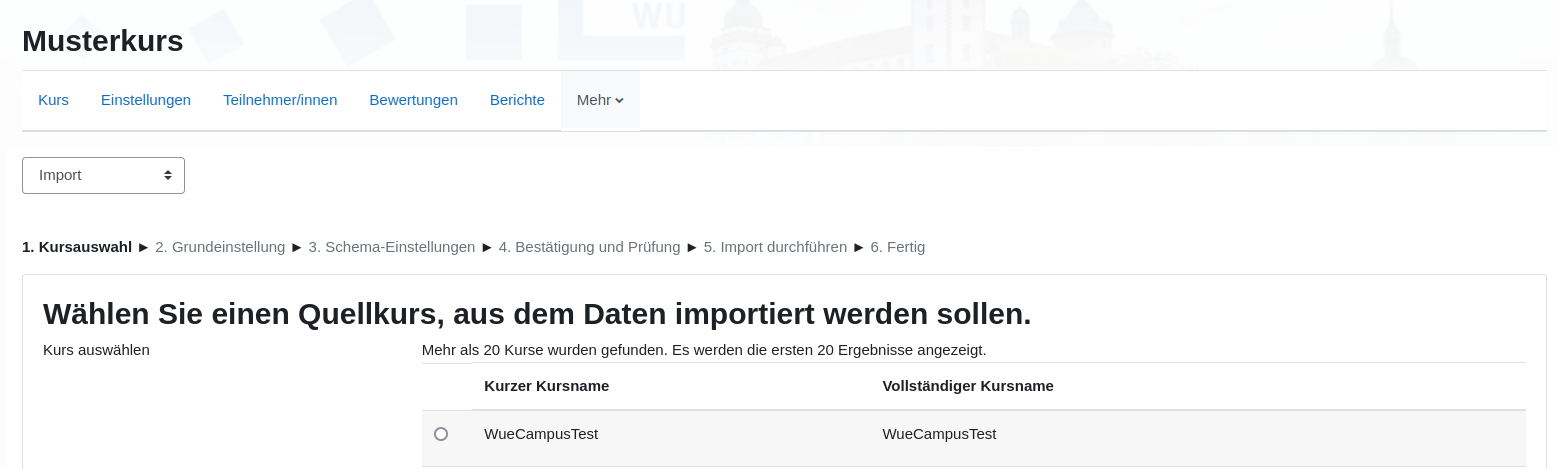Screen dimensions: 1558x469
Task: Open the Import select box
Action: (x=103, y=175)
